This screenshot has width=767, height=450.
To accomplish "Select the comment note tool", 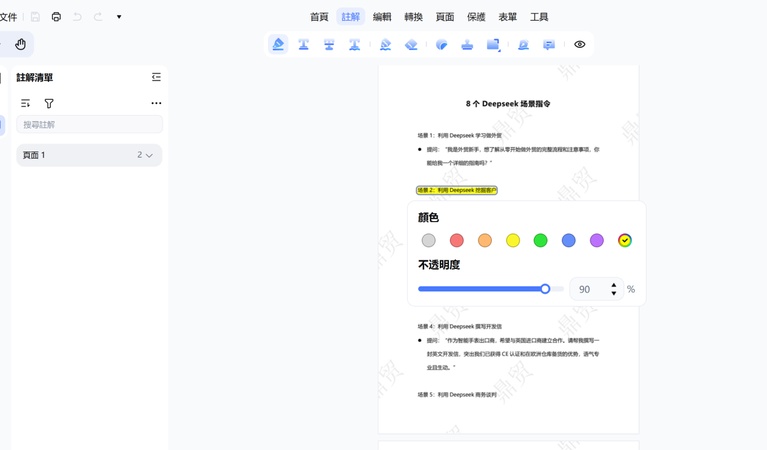I will 549,45.
